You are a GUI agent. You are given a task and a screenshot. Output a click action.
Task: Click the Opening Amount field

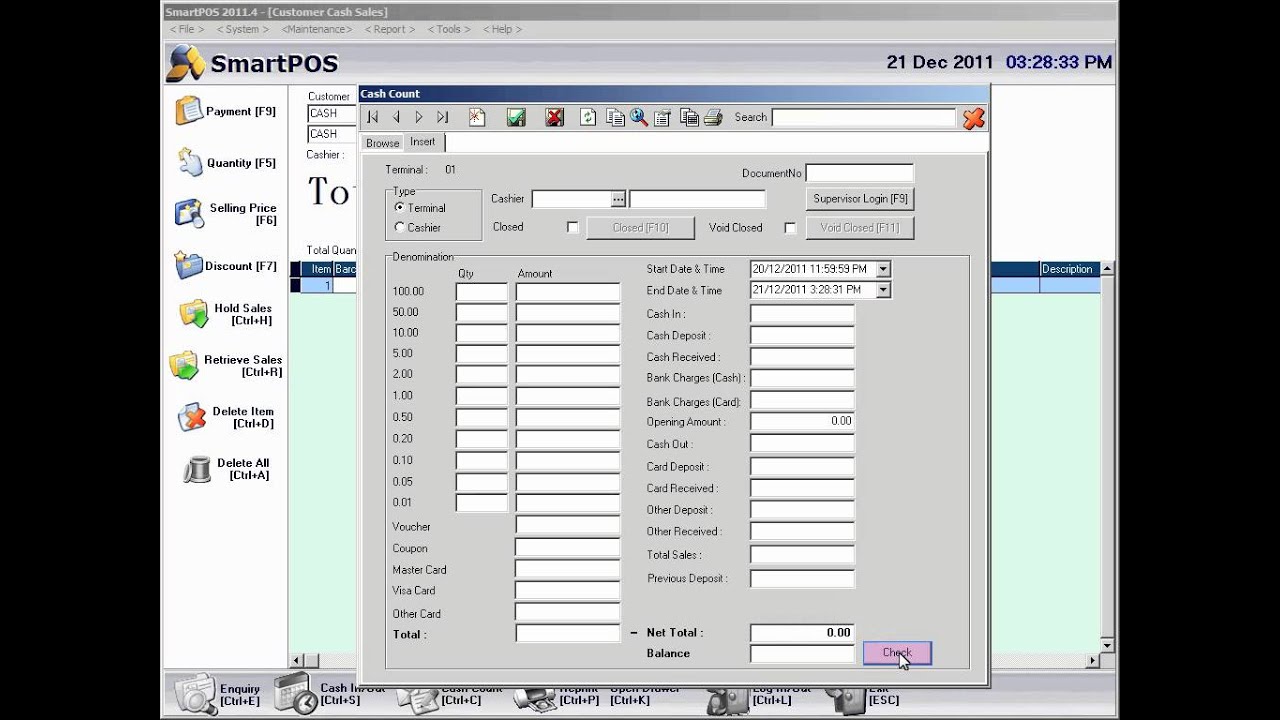[802, 422]
